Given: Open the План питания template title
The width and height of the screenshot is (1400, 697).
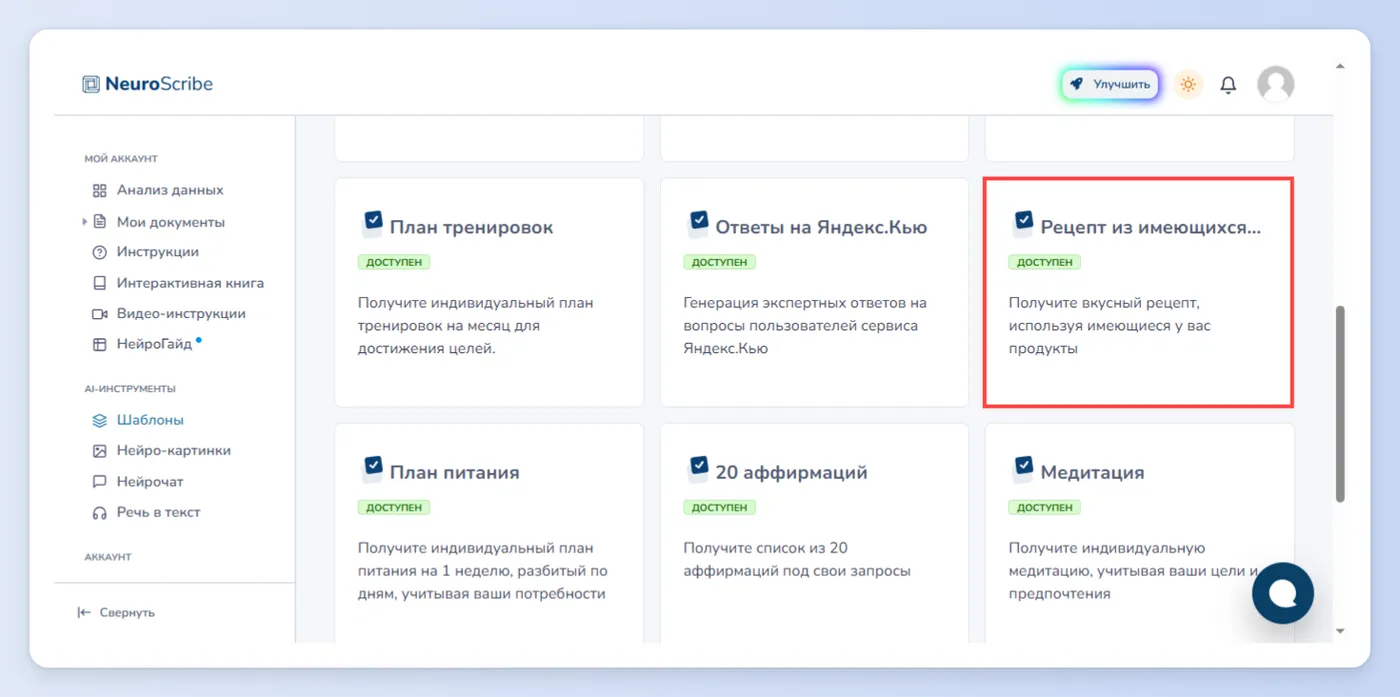Looking at the screenshot, I should tap(454, 472).
